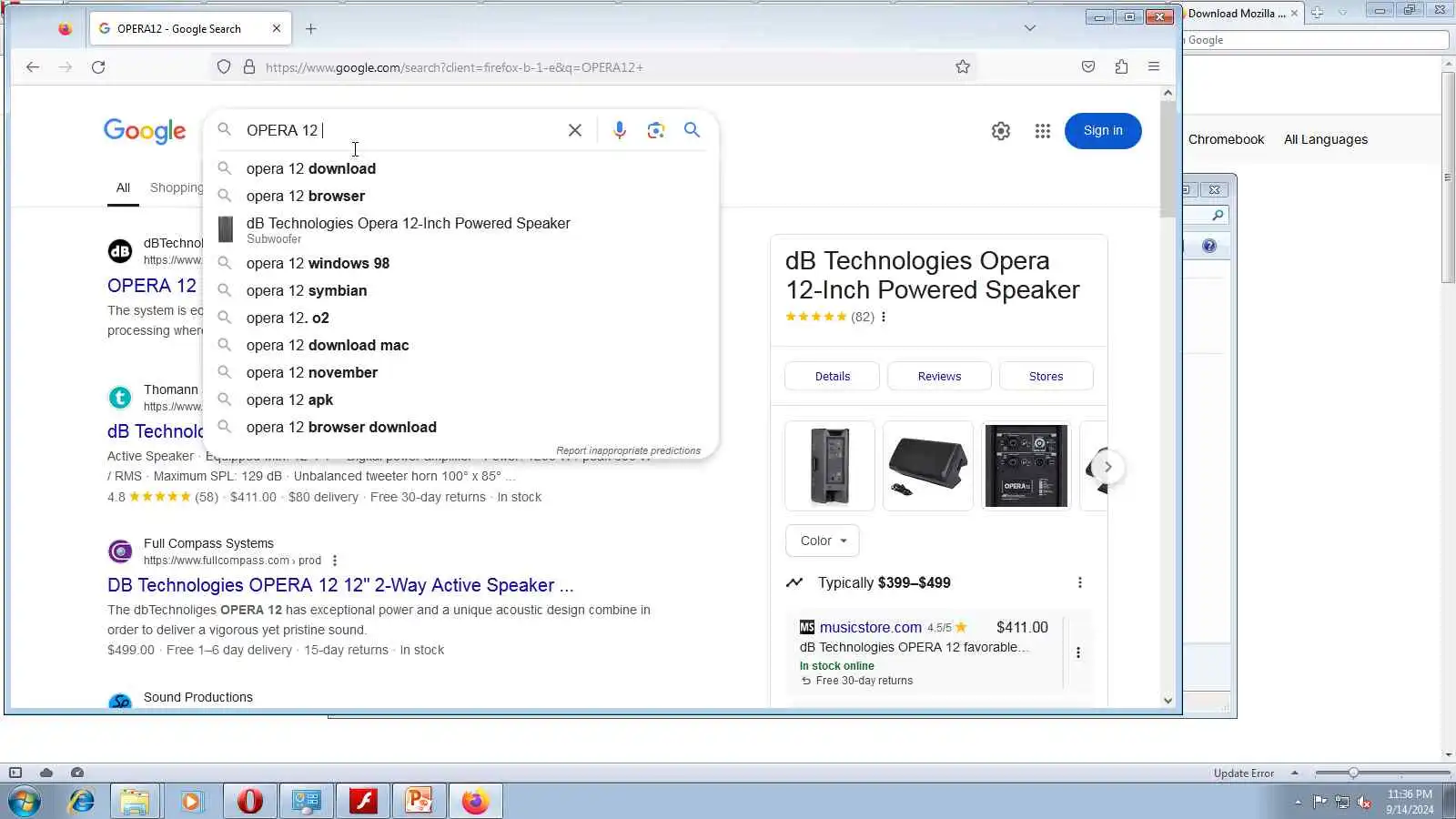Open a new tab in Firefox
Screen dimensions: 1456x819
(x=311, y=28)
